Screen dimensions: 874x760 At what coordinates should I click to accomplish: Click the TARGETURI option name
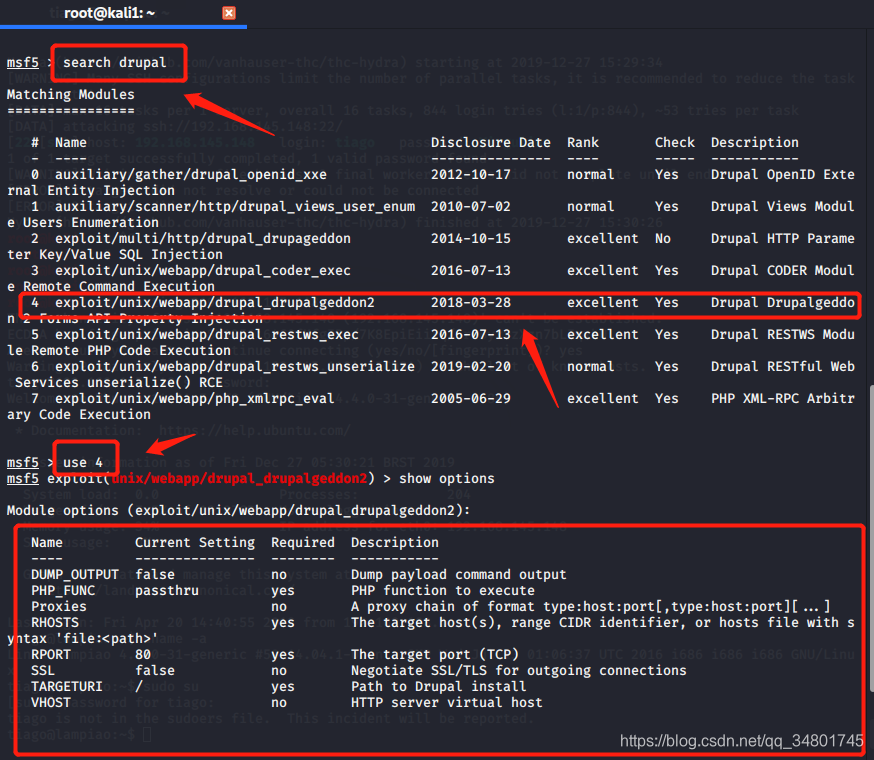pos(67,686)
